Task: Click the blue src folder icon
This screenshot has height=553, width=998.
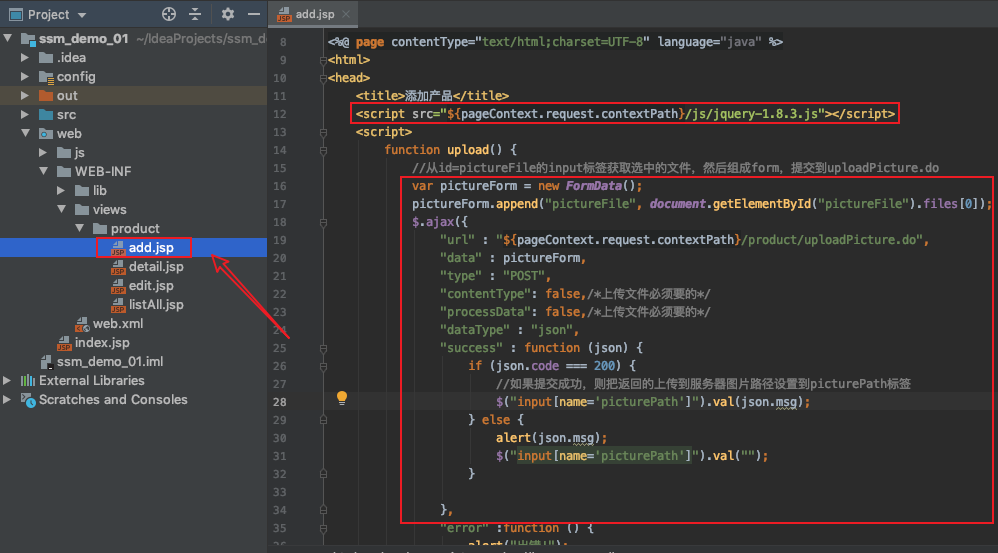Action: click(46, 115)
